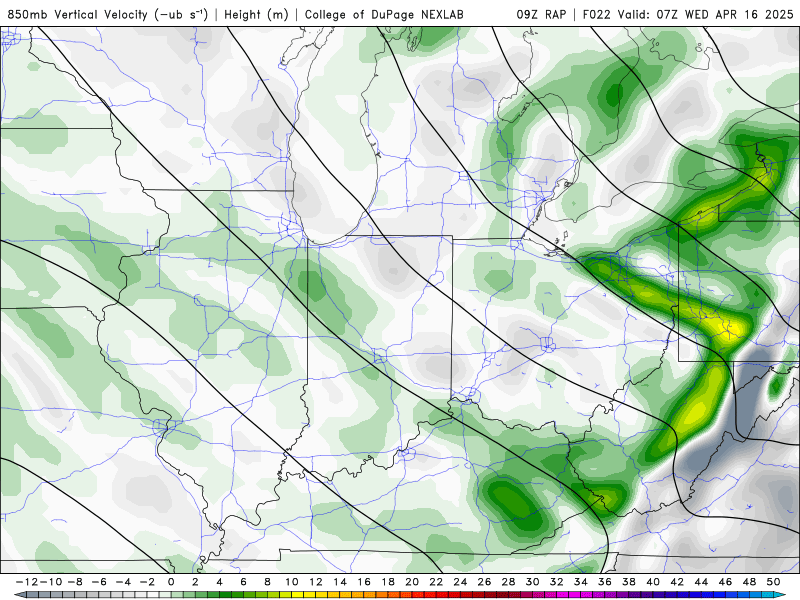Screen dimensions: 800x600
Task: Select the '28' colorbar tick label
Action: pos(508,582)
